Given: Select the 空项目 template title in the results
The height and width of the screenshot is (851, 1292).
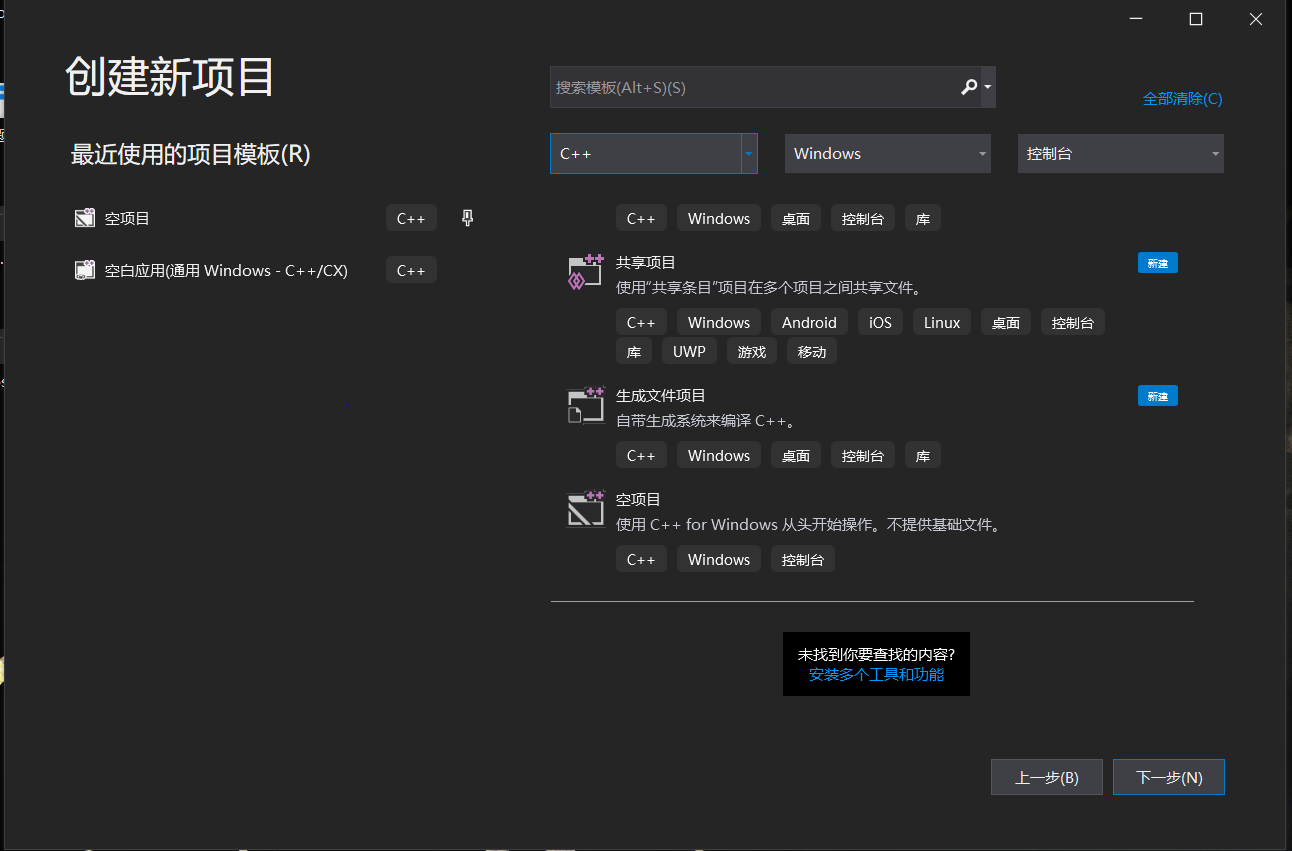Looking at the screenshot, I should click(638, 499).
